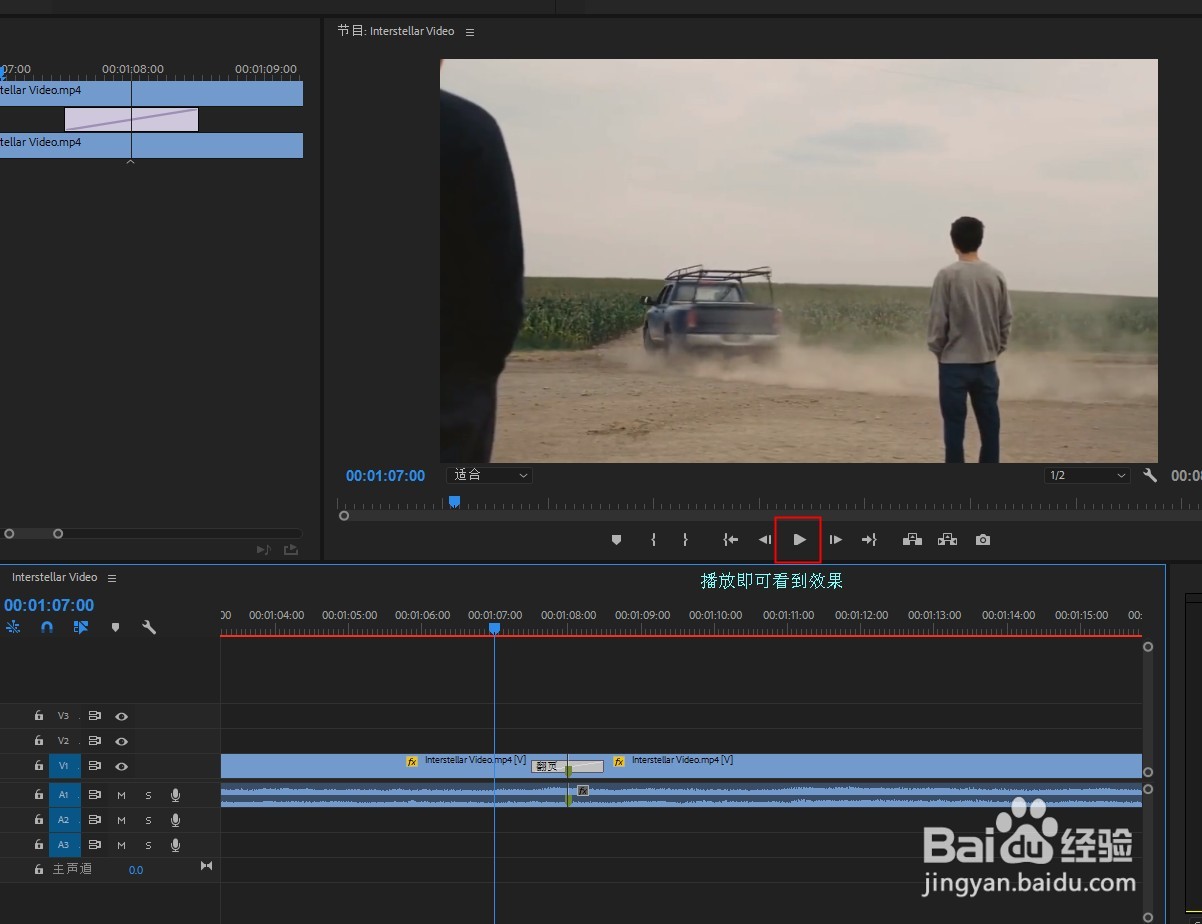Select transition bar in Effect Controls timeline
The image size is (1202, 924).
(131, 119)
